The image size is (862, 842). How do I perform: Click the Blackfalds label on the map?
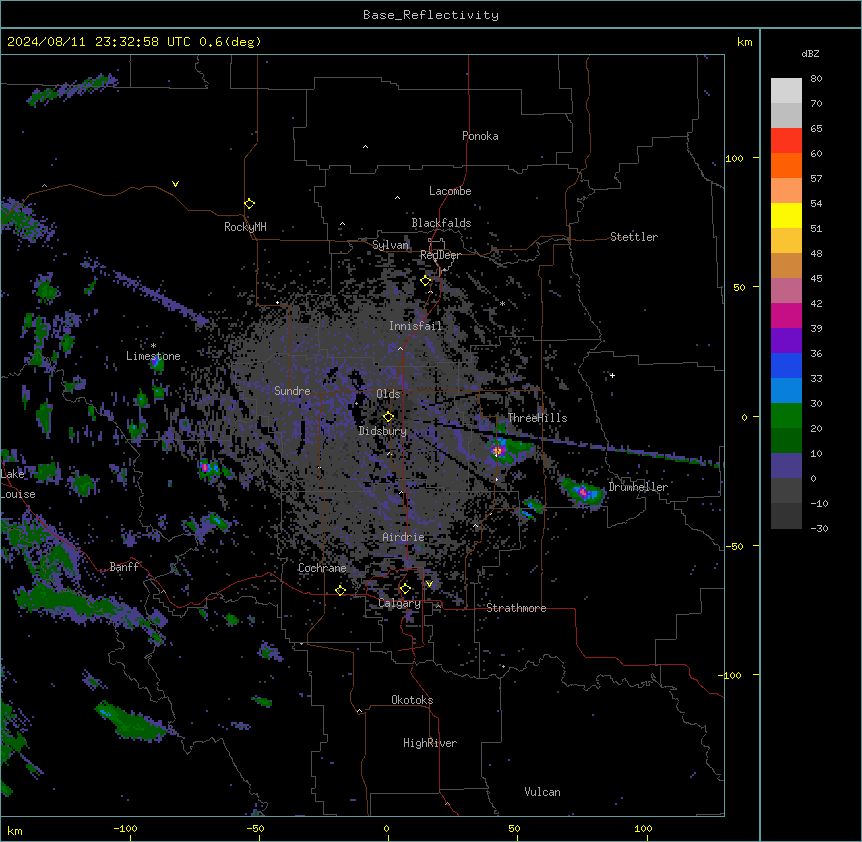click(x=441, y=223)
